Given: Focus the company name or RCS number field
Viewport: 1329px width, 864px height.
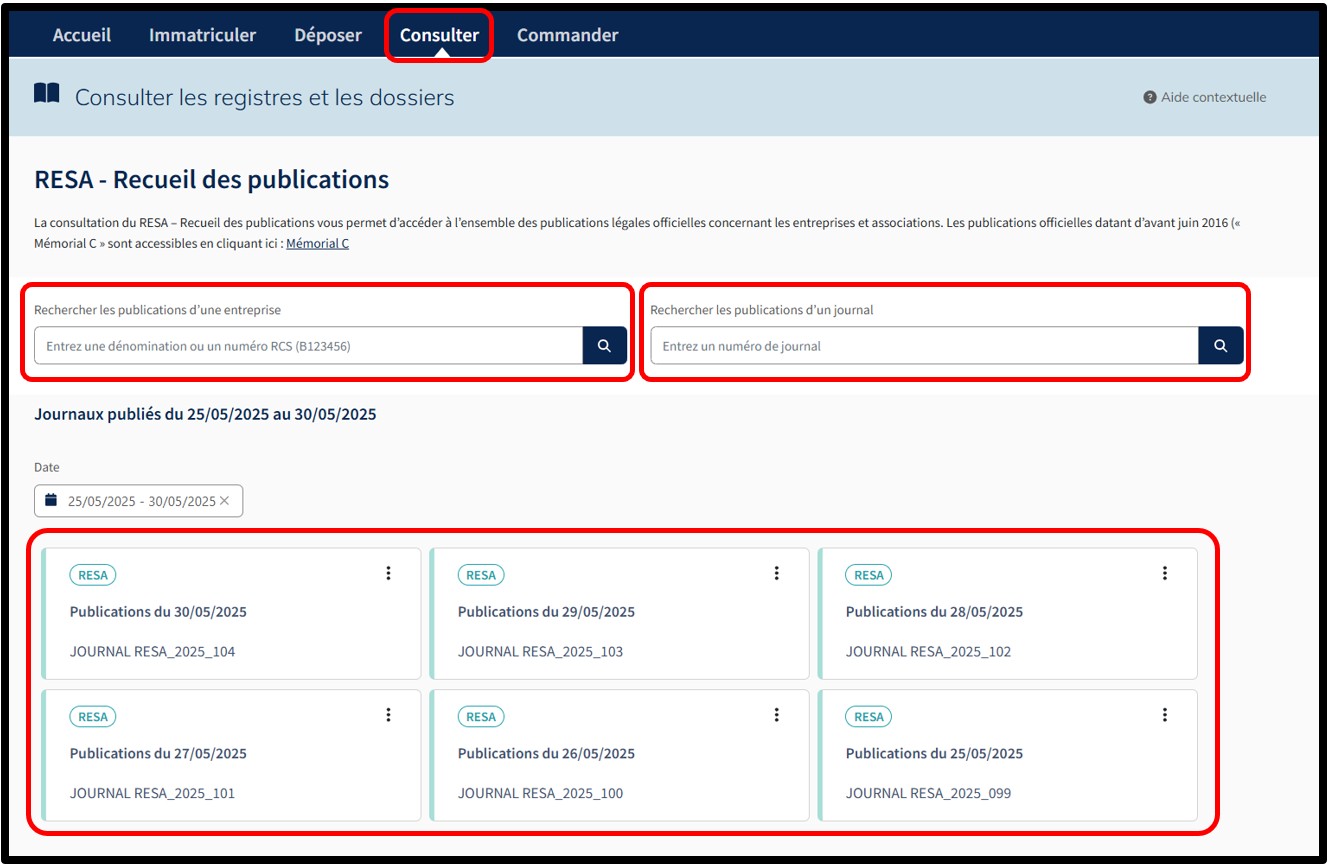Looking at the screenshot, I should click(308, 346).
